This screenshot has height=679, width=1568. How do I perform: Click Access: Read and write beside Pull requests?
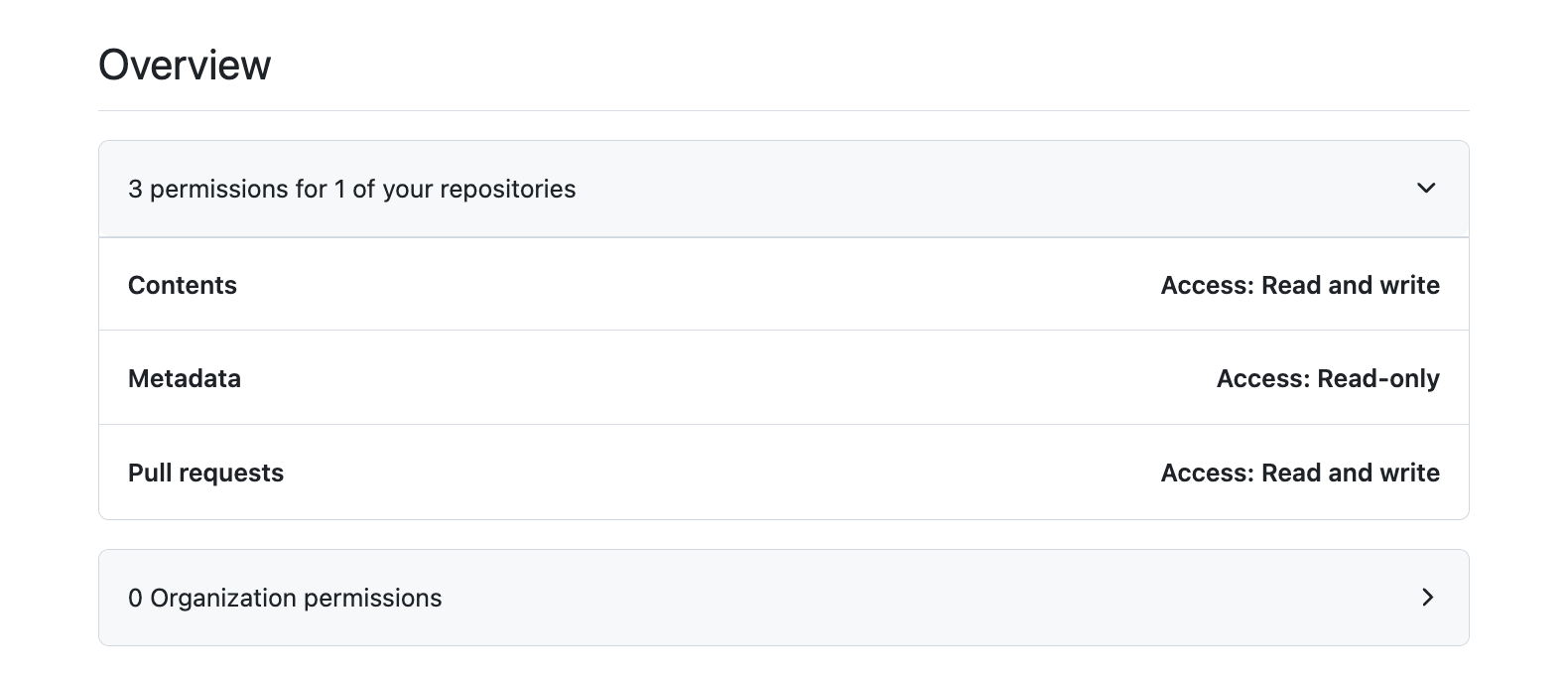1301,473
